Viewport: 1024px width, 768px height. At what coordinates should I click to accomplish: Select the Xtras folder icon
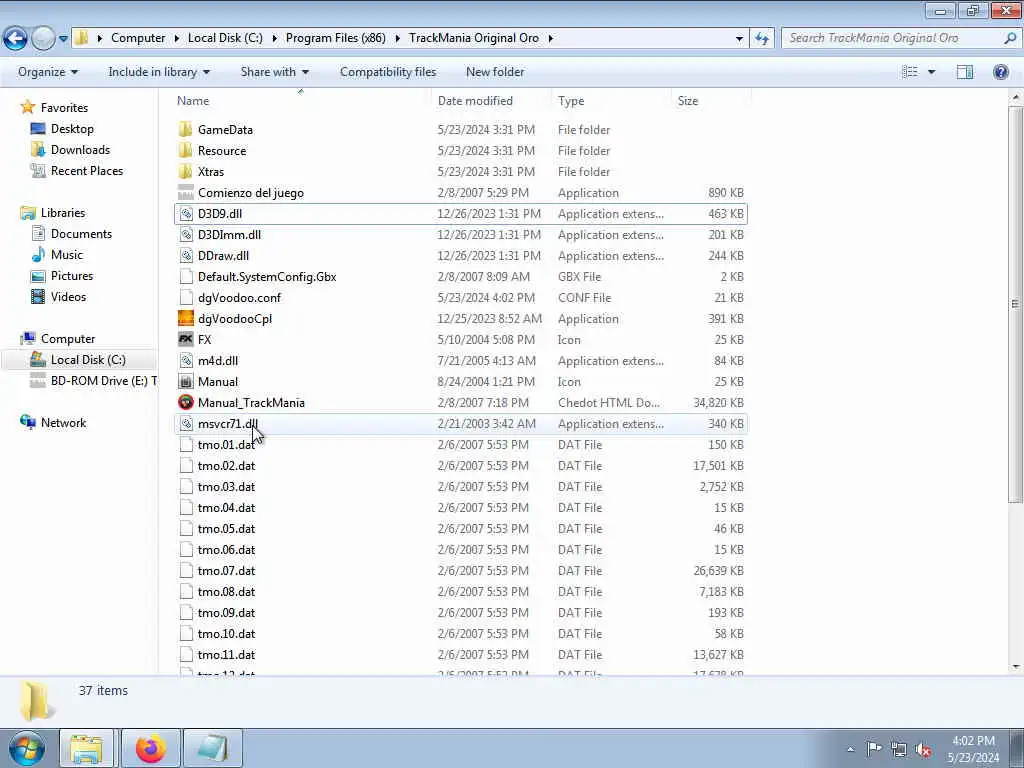pos(185,171)
